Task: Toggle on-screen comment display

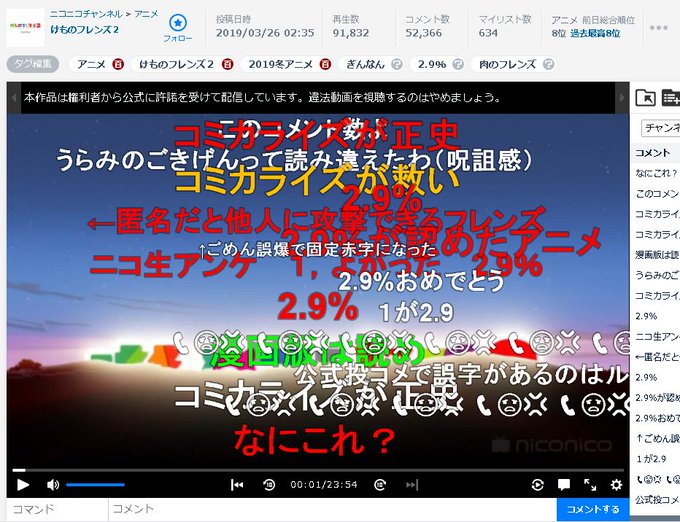Action: coord(564,485)
